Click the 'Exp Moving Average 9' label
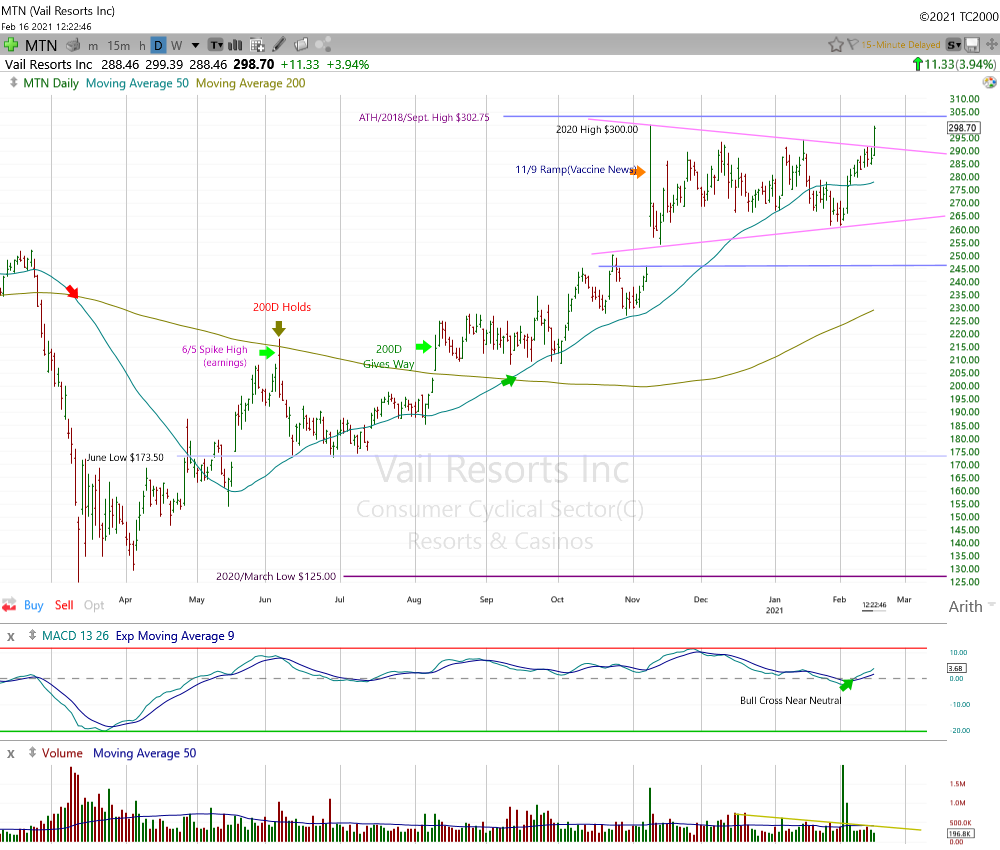1000x850 pixels. coord(175,636)
